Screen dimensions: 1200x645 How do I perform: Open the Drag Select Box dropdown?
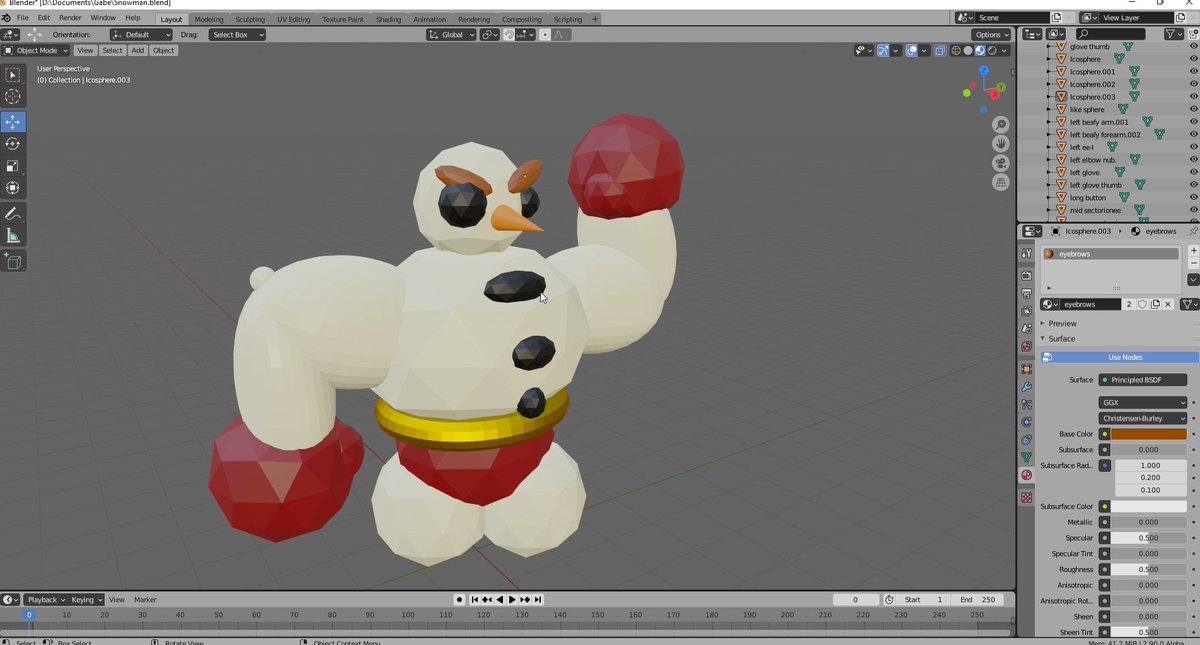click(237, 34)
